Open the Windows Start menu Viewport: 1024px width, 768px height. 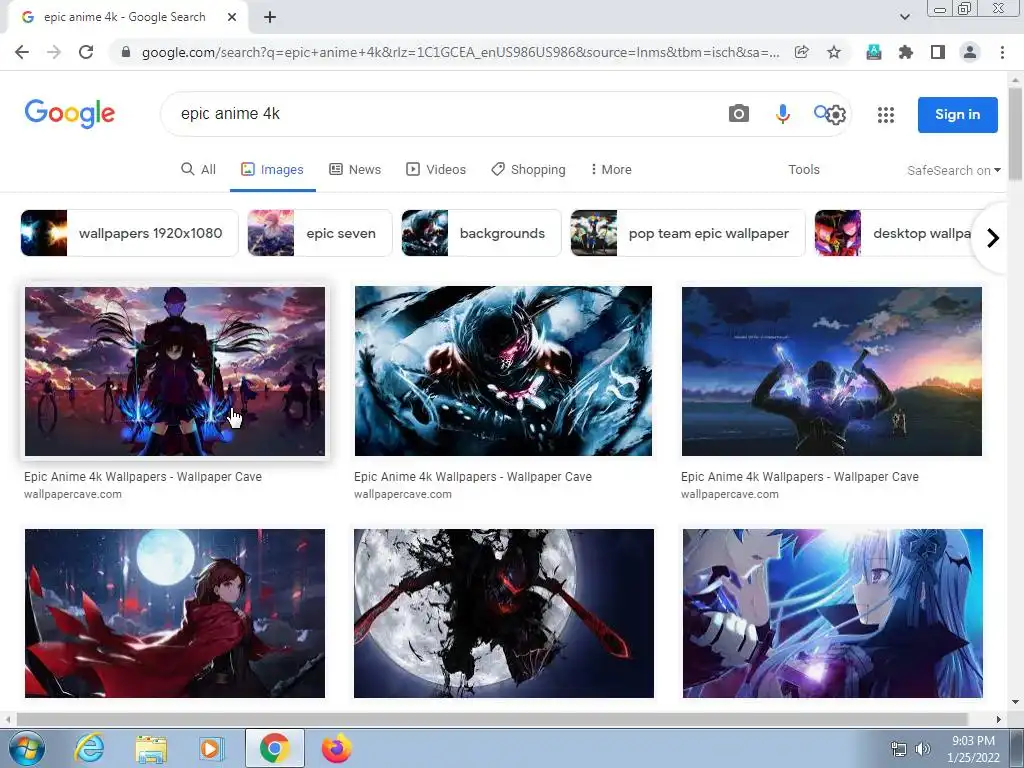point(27,748)
